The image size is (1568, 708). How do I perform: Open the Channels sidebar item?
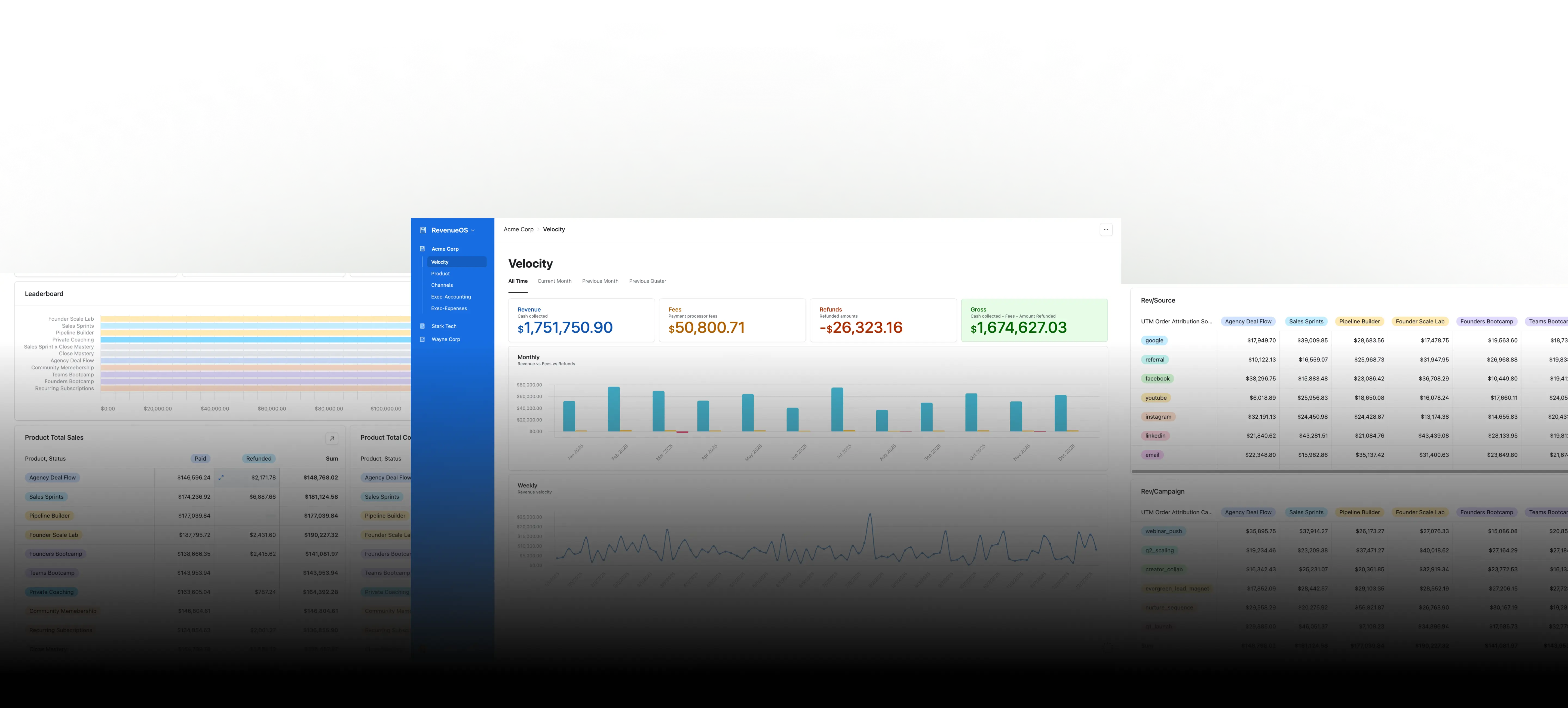pyautogui.click(x=442, y=285)
